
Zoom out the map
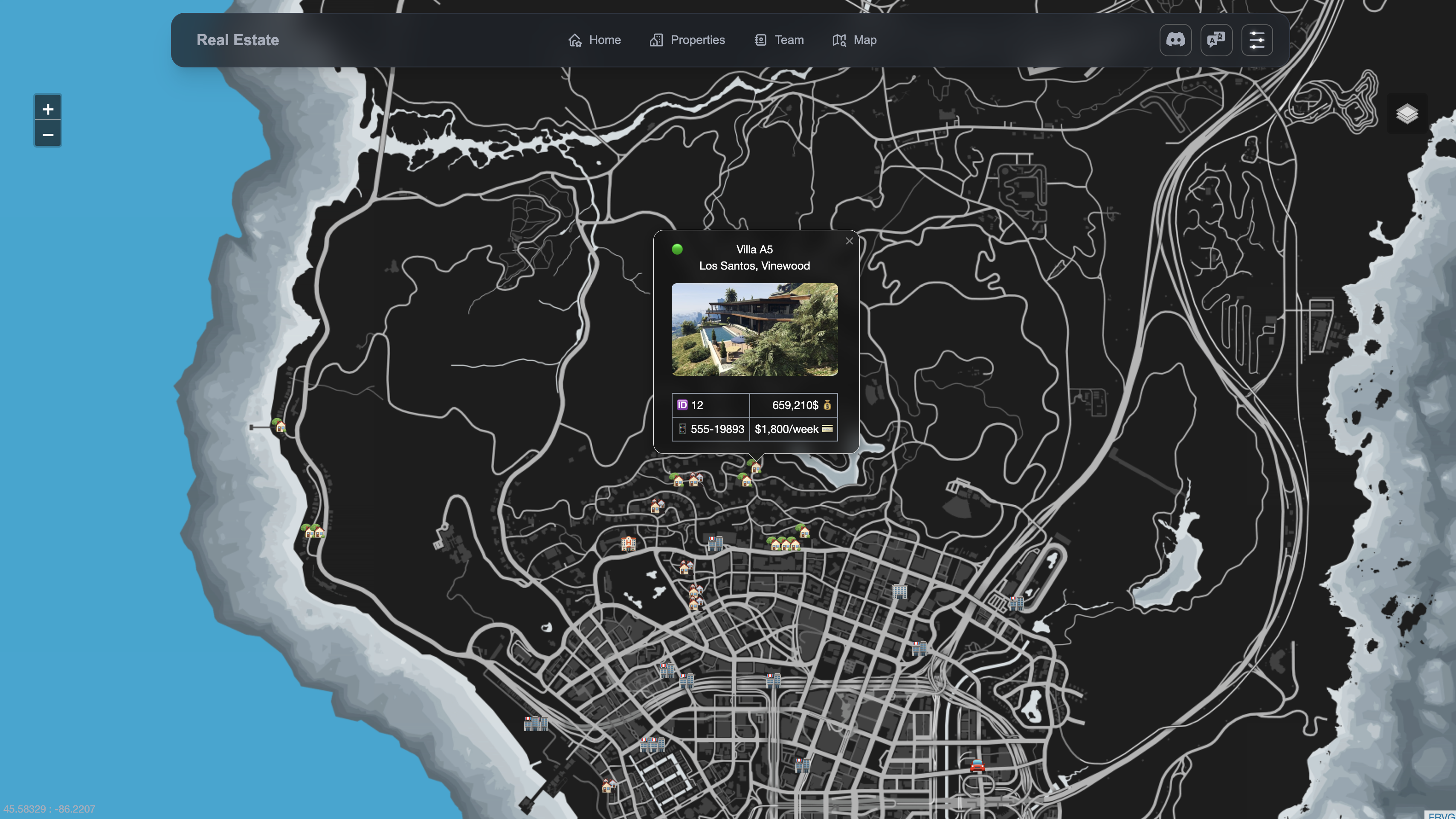(48, 134)
